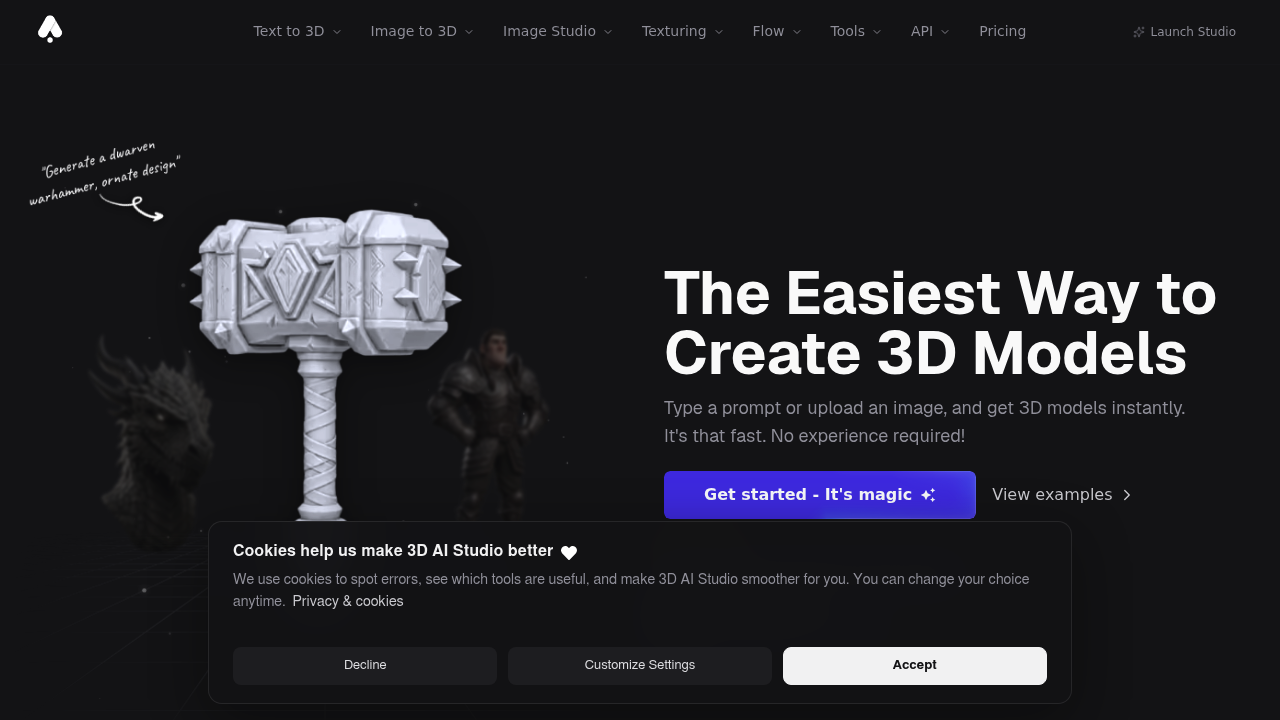Click the sparkle icon in Get started button
This screenshot has width=1280, height=720.
tap(928, 495)
